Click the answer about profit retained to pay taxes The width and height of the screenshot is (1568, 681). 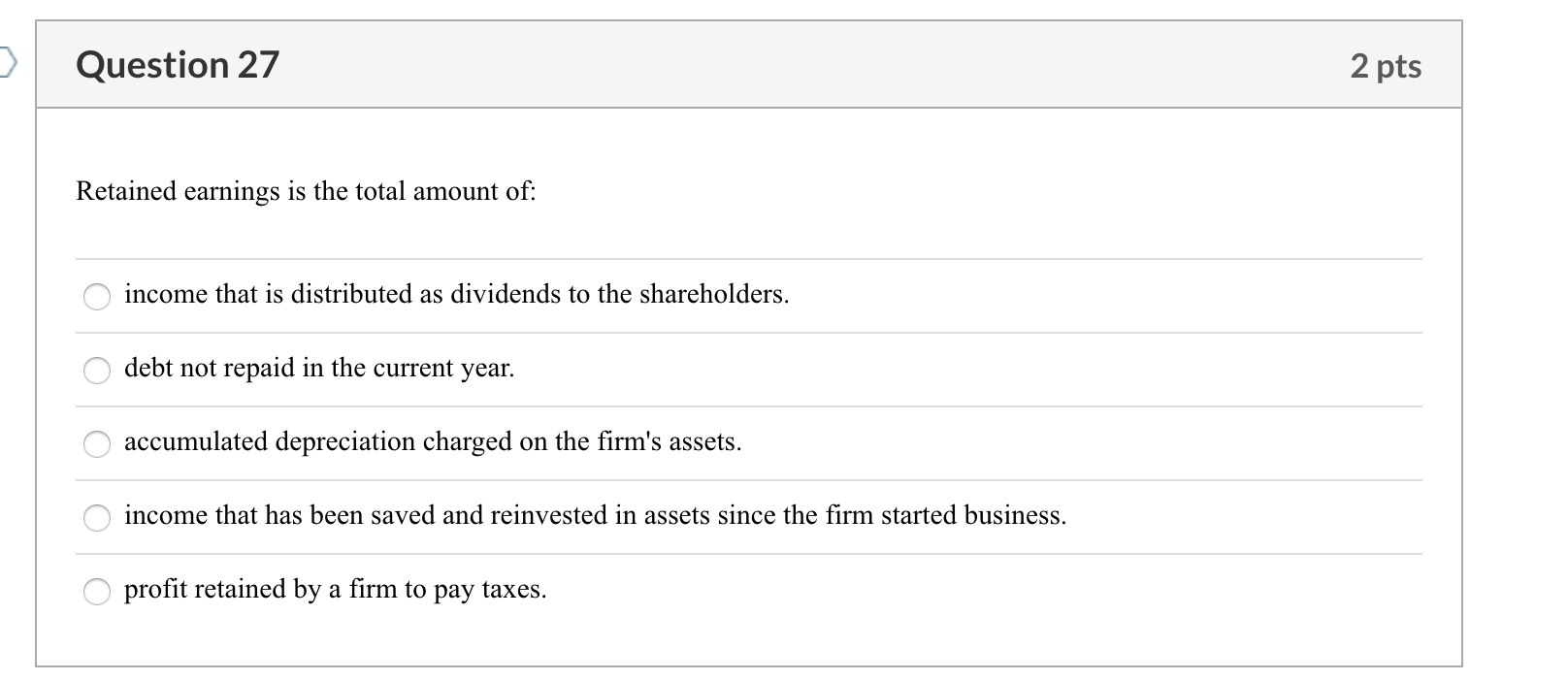[x=337, y=589]
